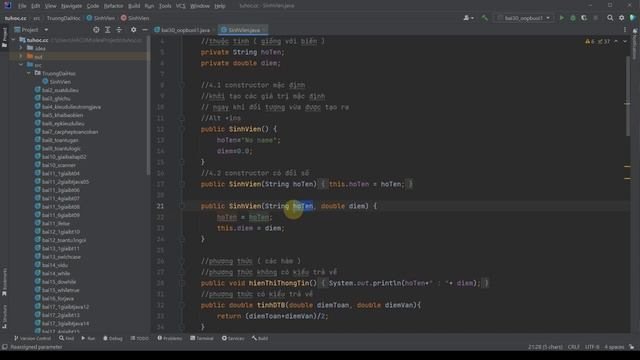Screen dimensions: 640x360
Task: Open the Build tool window at the bottom
Action: 260,338
